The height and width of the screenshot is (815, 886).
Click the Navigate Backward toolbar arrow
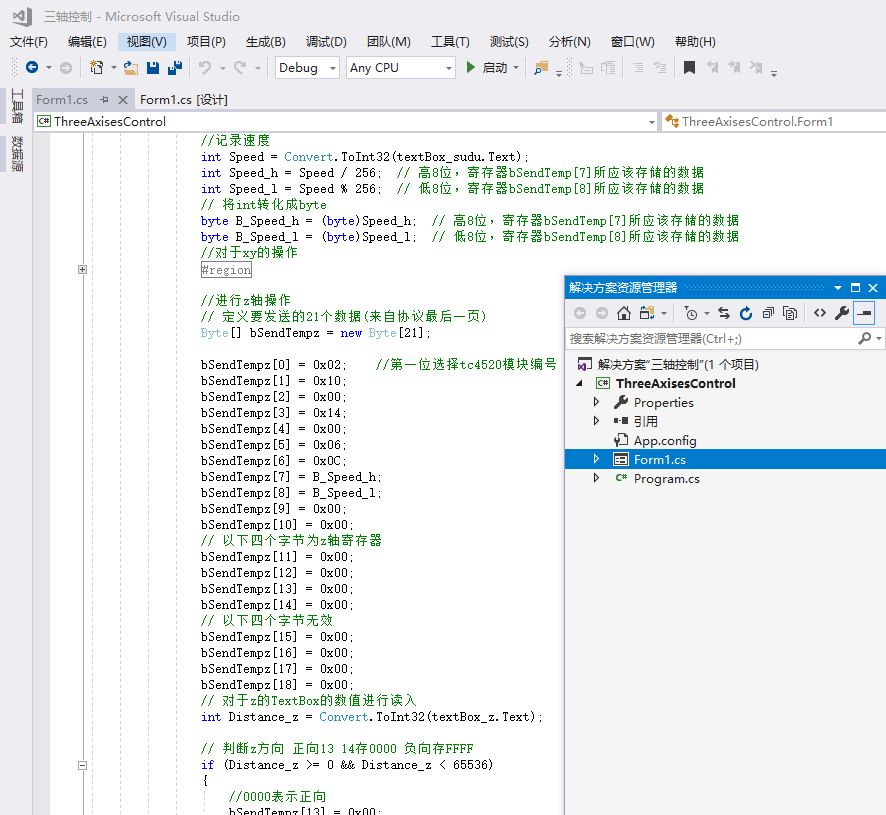click(32, 68)
